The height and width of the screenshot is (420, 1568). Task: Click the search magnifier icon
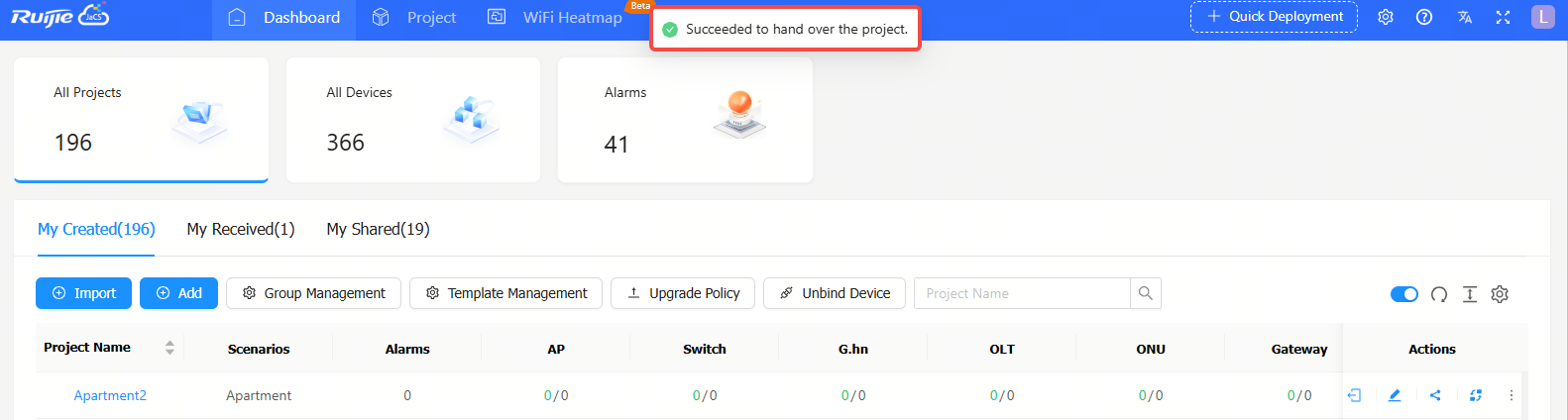point(1146,293)
